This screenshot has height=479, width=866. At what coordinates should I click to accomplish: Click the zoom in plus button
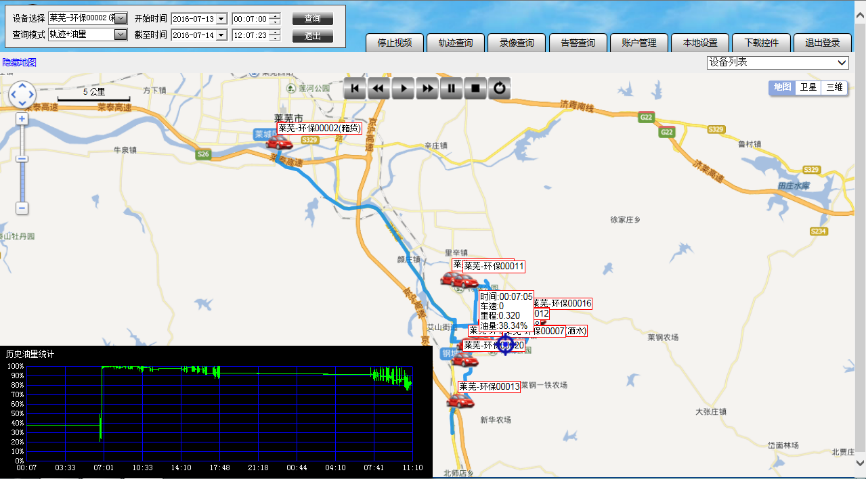pos(21,119)
